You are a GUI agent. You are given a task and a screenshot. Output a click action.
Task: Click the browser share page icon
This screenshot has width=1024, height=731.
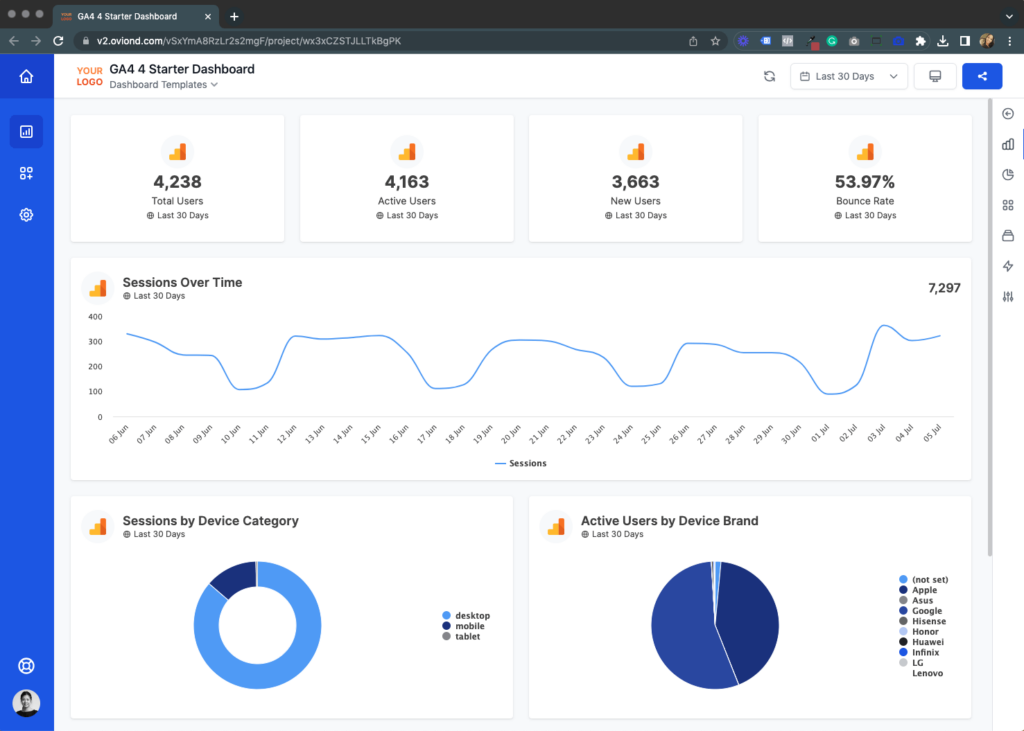pyautogui.click(x=693, y=41)
